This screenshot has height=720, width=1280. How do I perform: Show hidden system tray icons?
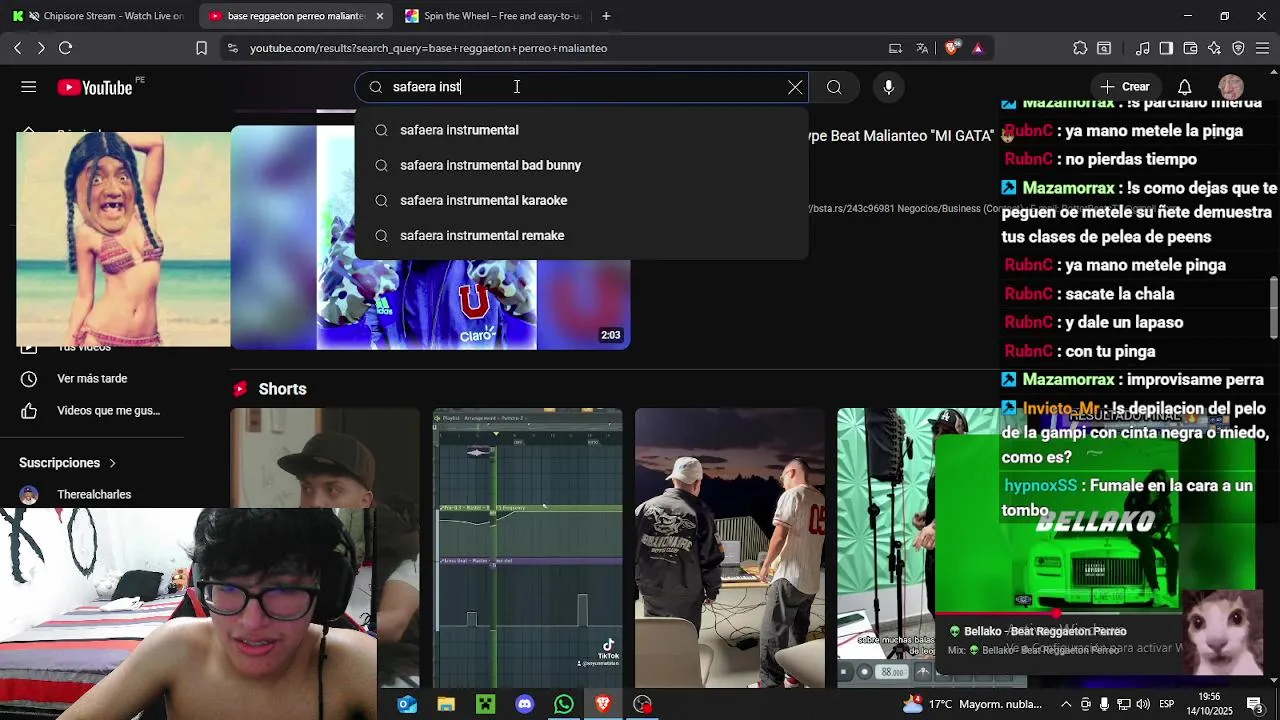click(x=1066, y=704)
